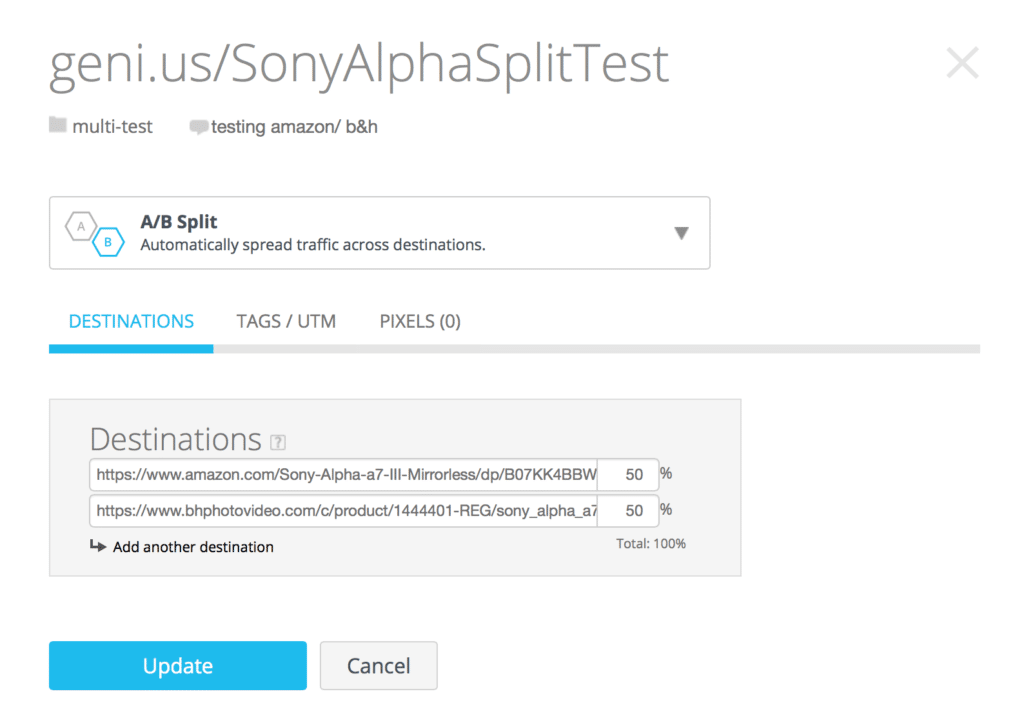Open the PIXELS (0) tab

pyautogui.click(x=420, y=321)
